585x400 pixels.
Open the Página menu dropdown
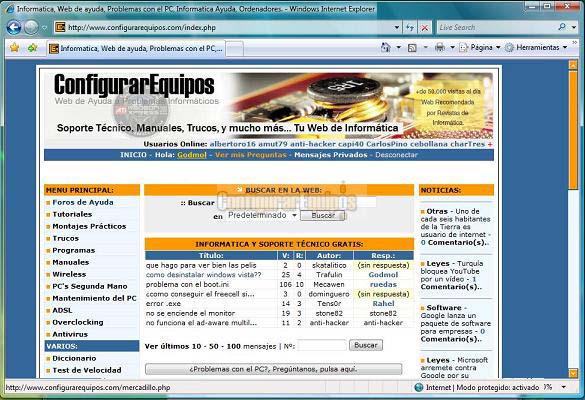tap(480, 47)
